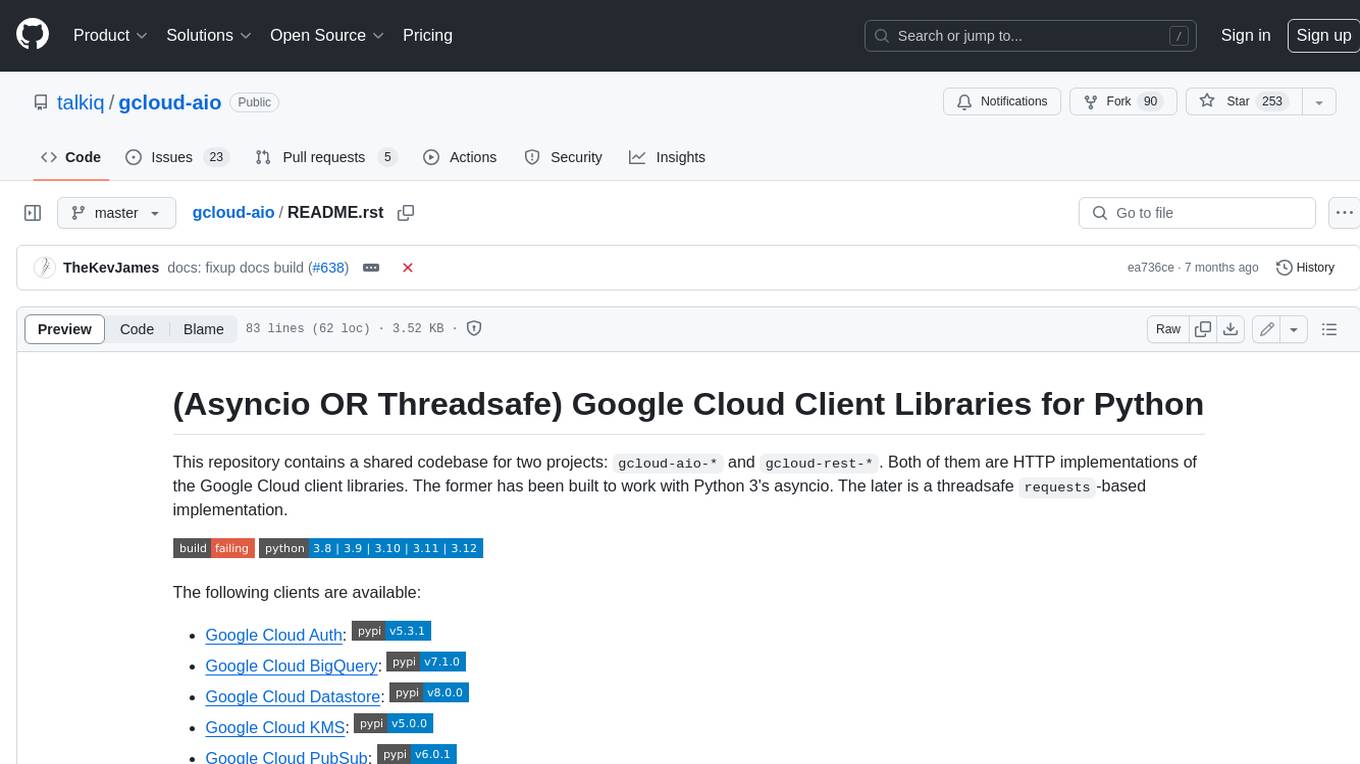The width and height of the screenshot is (1360, 764).
Task: Open the Google Cloud KMS link
Action: (x=276, y=728)
